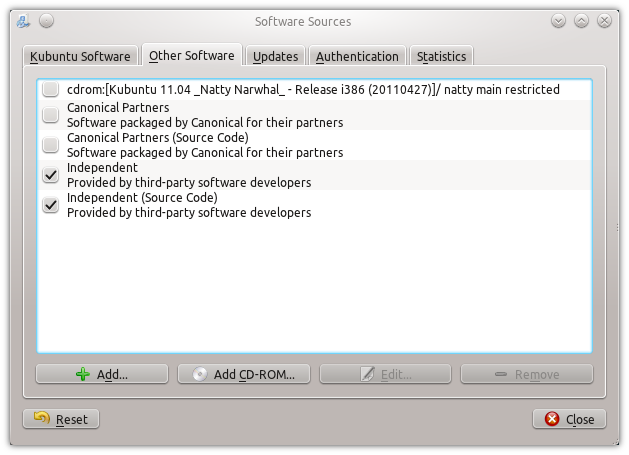The width and height of the screenshot is (629, 455).
Task: Click the Remove button
Action: (527, 374)
